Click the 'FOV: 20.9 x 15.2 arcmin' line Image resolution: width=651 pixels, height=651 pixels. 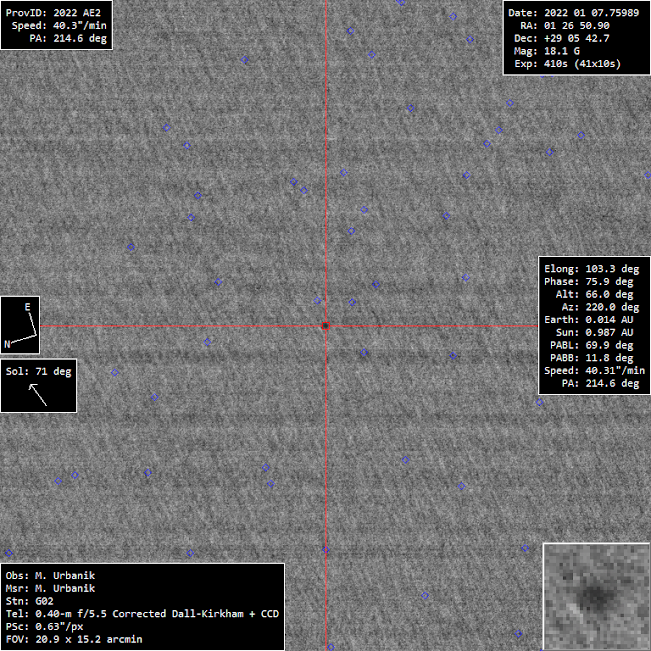point(74,639)
